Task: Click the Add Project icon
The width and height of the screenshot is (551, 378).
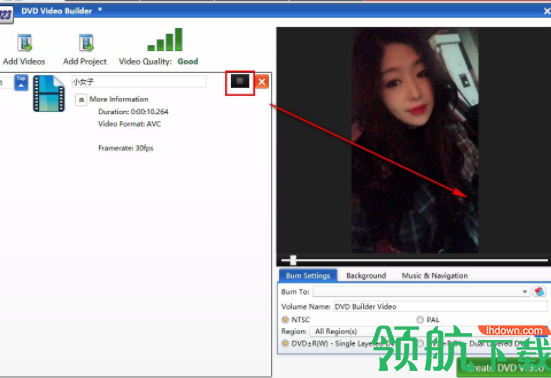Action: 86,43
